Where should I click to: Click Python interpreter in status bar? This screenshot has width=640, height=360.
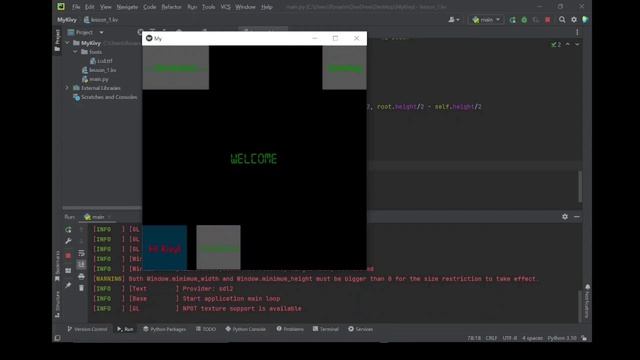[562, 338]
